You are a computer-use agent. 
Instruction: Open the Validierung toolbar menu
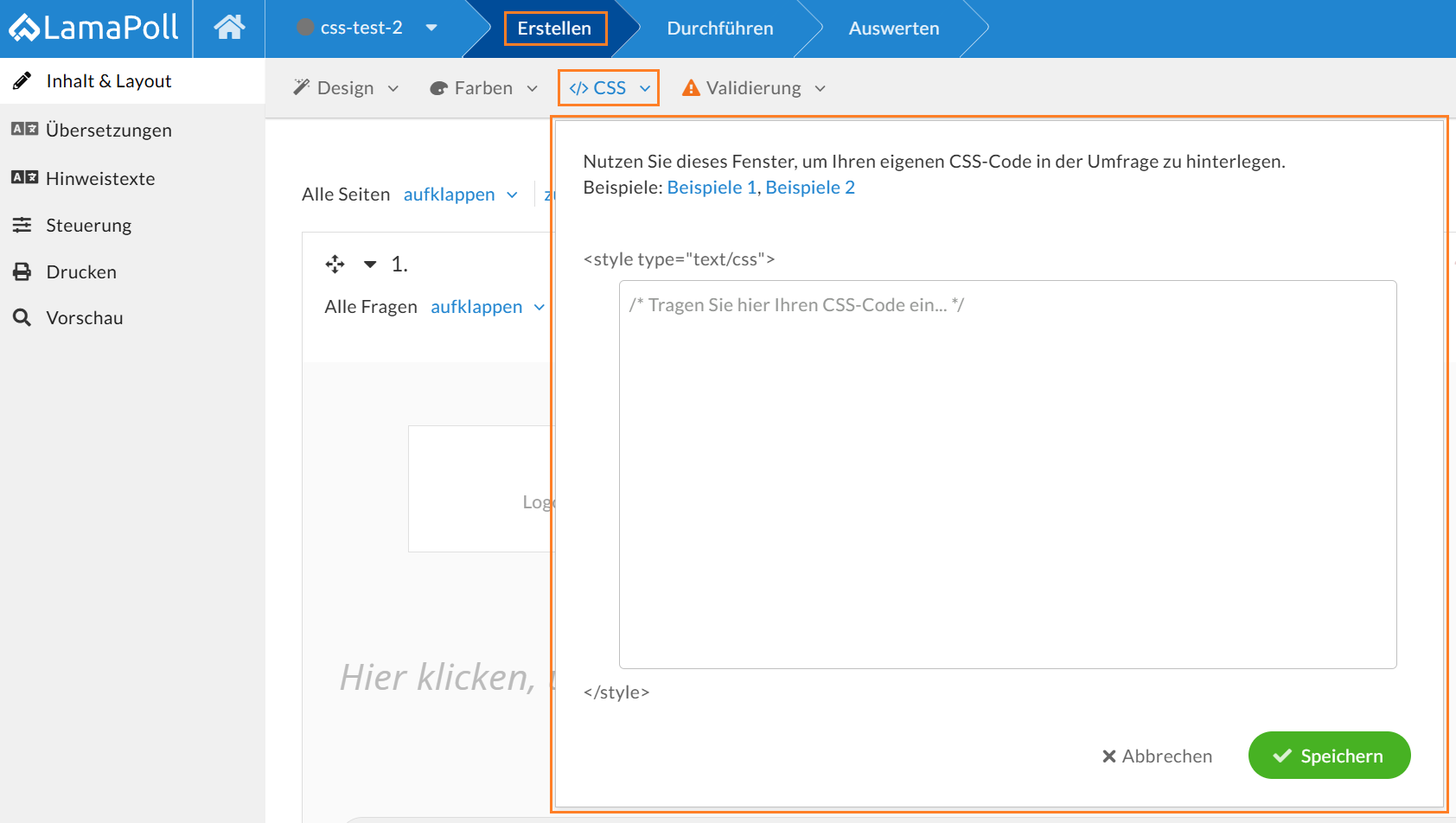coord(754,88)
